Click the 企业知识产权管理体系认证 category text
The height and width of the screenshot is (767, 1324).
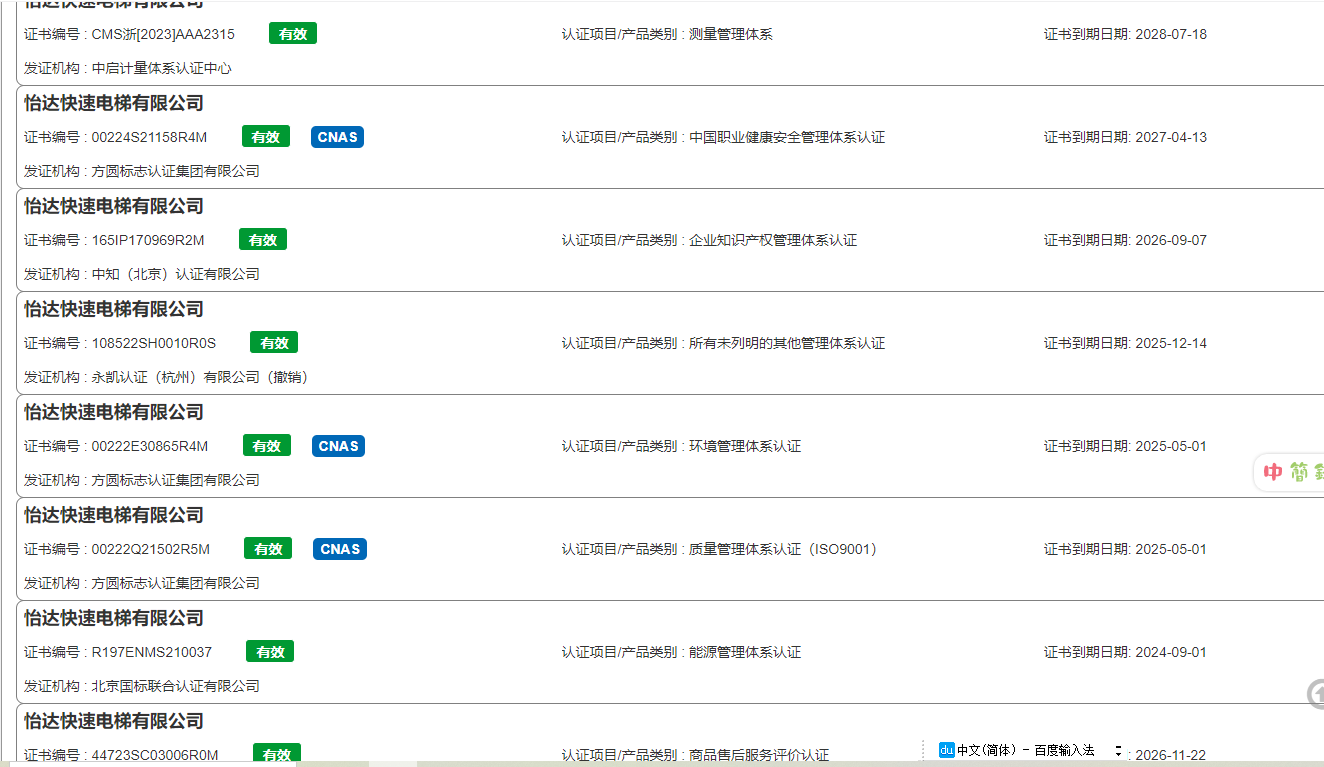[773, 240]
